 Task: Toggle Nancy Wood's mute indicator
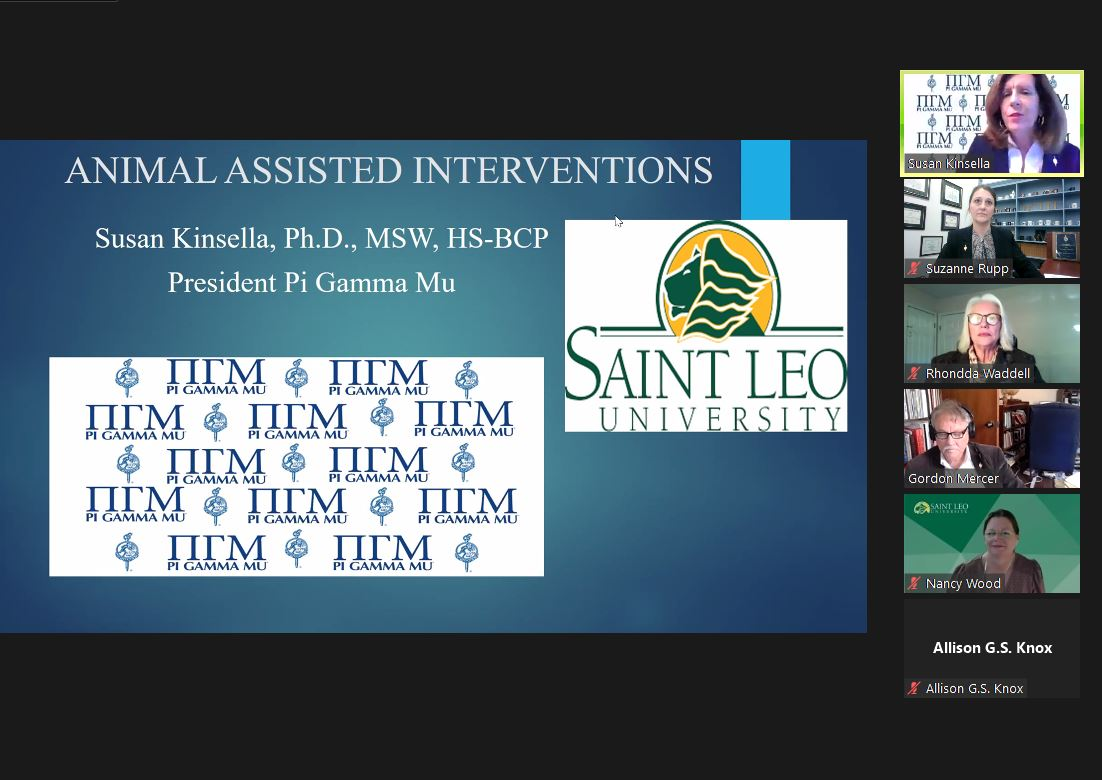tap(912, 583)
